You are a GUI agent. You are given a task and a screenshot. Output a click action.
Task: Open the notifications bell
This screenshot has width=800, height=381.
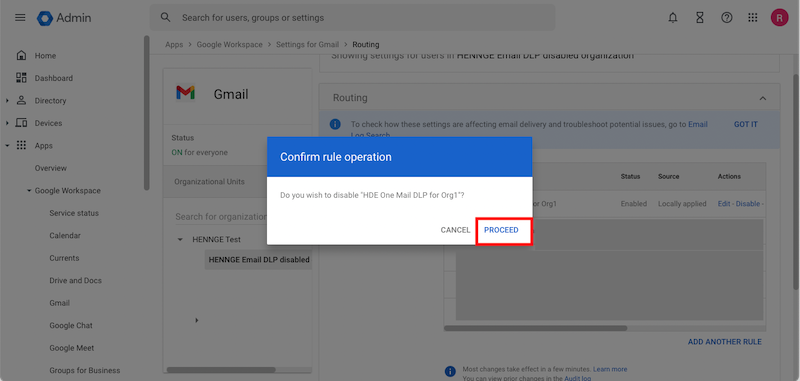pos(673,18)
